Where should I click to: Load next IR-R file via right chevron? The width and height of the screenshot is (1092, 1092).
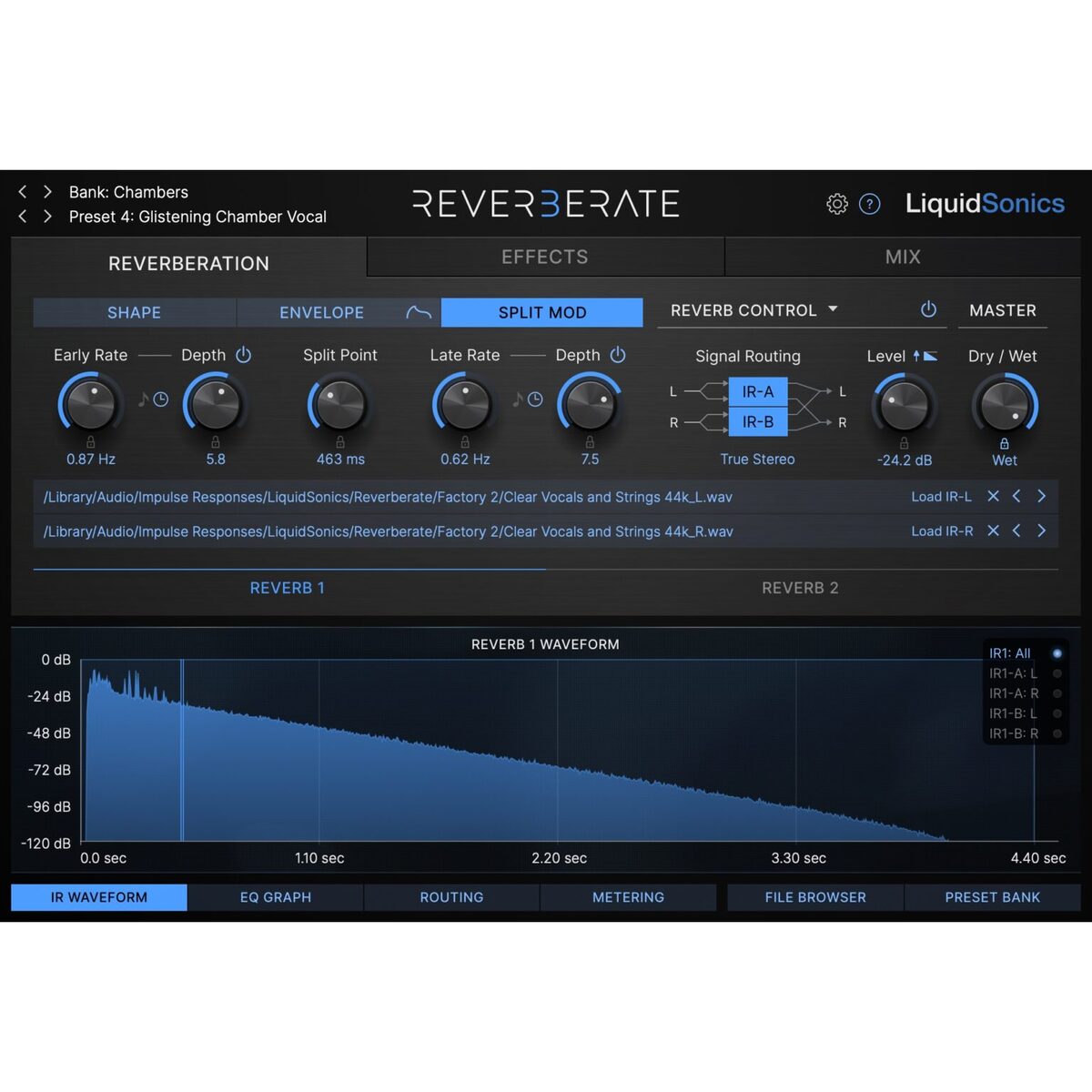click(1042, 531)
